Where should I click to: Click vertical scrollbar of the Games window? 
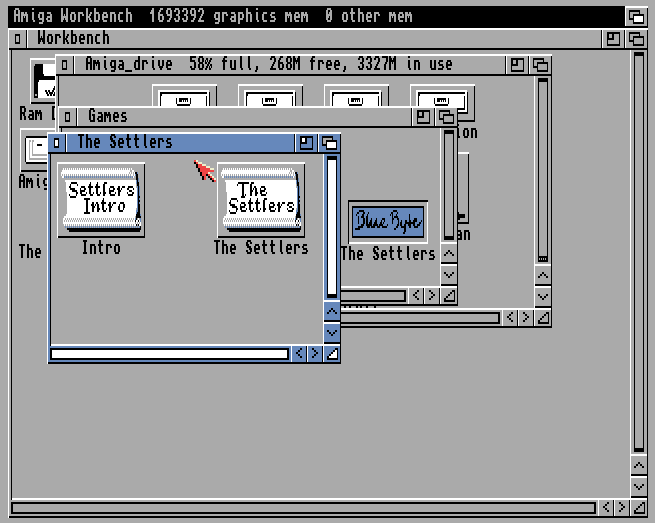449,185
